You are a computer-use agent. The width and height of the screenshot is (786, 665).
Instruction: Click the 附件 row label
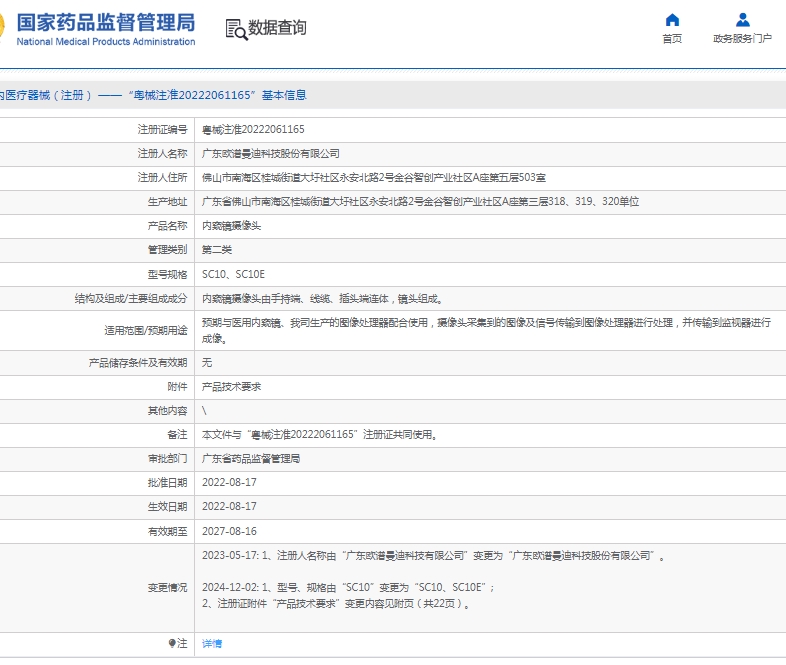tap(177, 386)
